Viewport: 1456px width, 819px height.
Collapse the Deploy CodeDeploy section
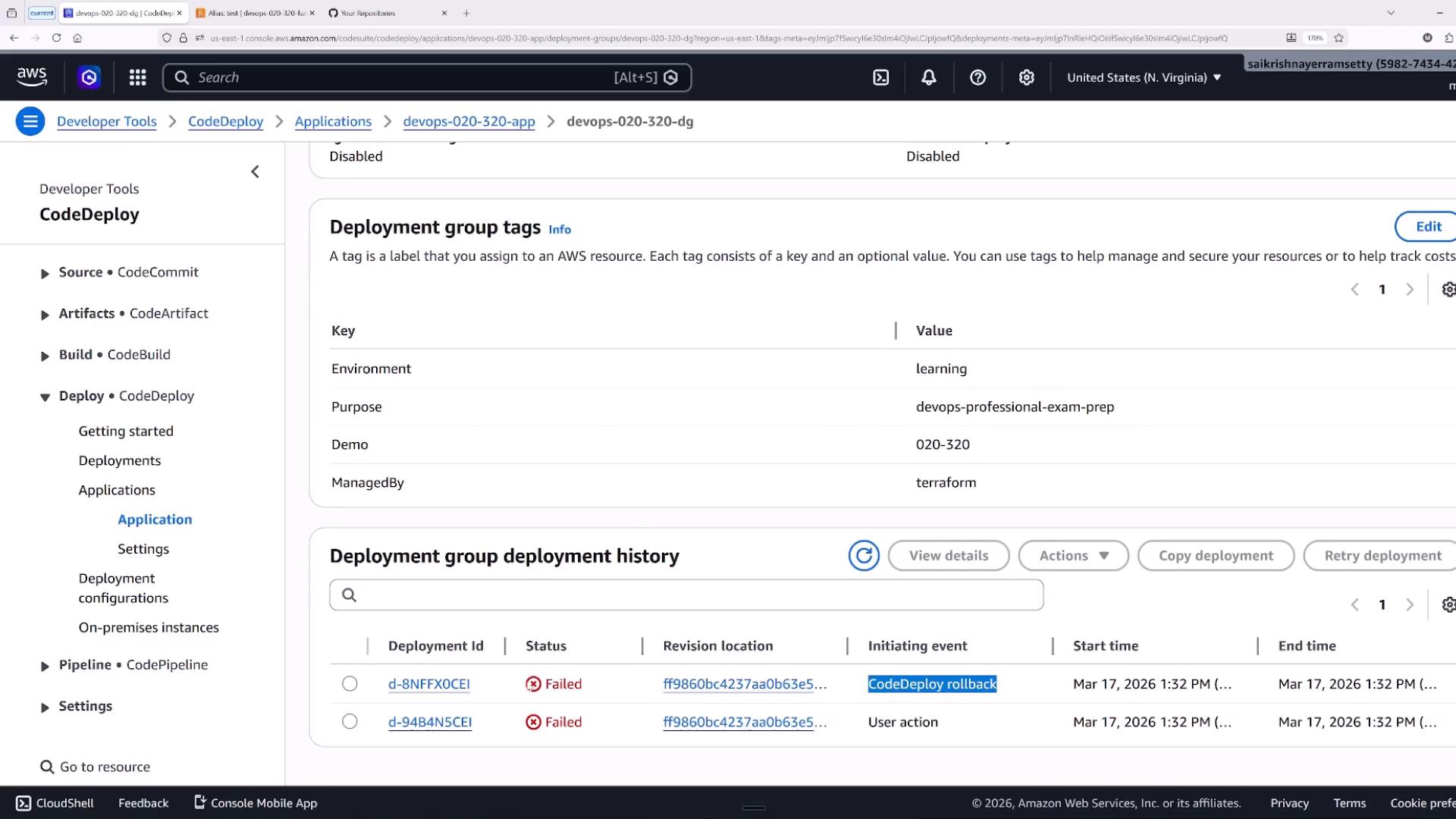pos(45,397)
